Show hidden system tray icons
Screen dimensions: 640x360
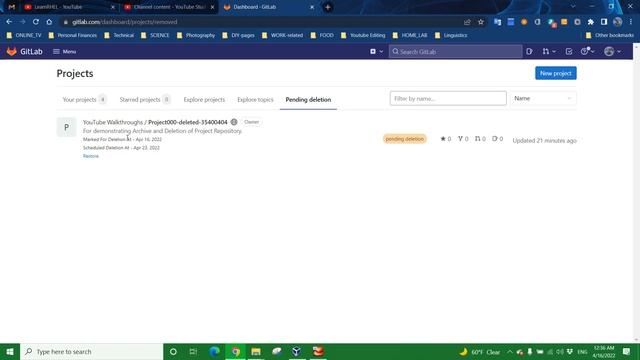[510, 352]
